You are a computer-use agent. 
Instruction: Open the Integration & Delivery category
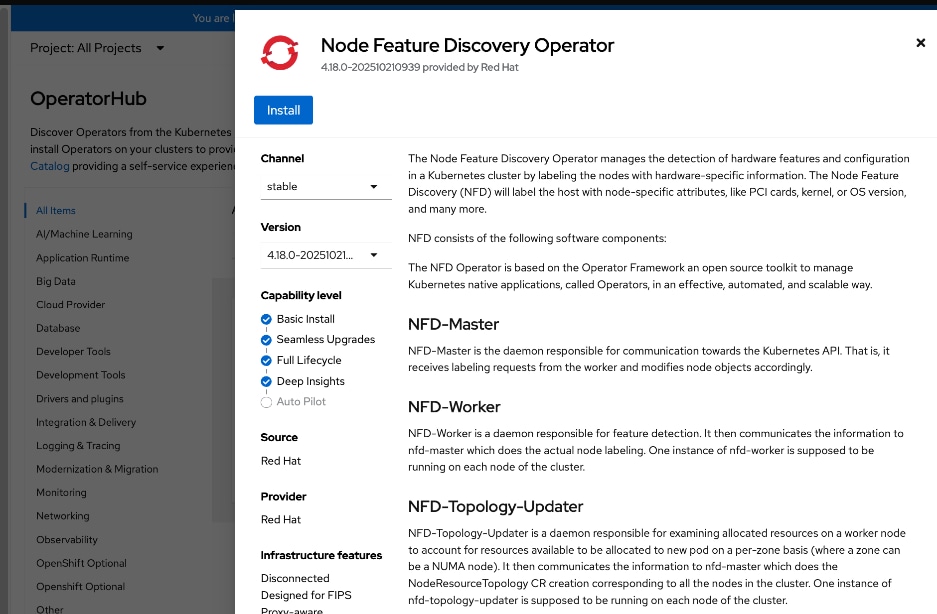86,422
